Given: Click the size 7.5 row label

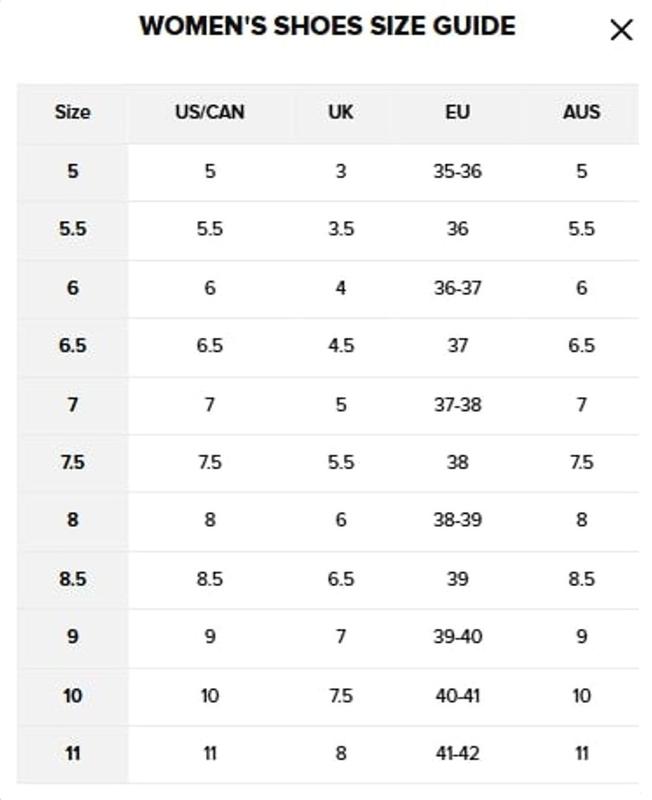Looking at the screenshot, I should [x=72, y=463].
